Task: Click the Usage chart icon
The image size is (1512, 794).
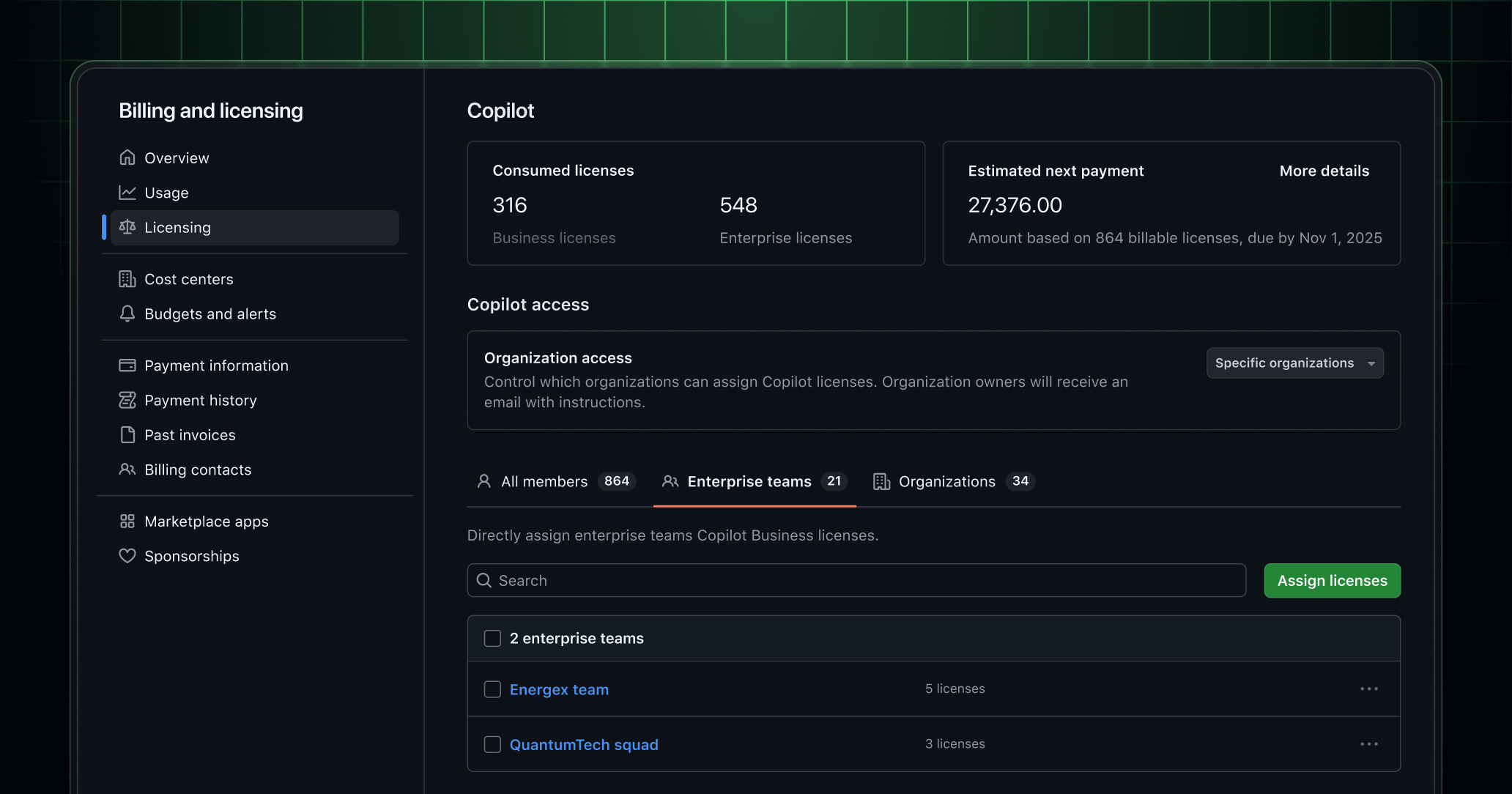Action: (x=127, y=192)
